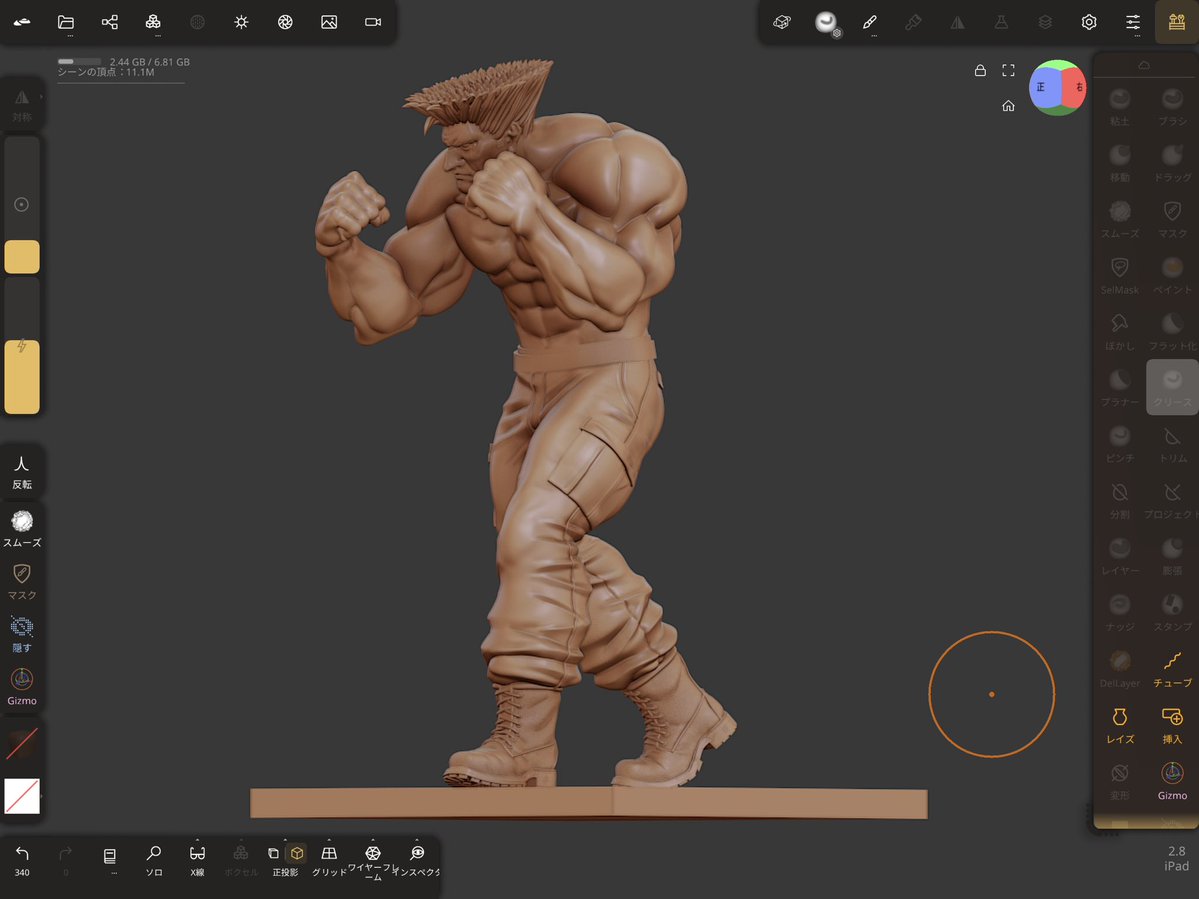Select the クリース (Crease) tool
The height and width of the screenshot is (899, 1199).
click(1172, 388)
